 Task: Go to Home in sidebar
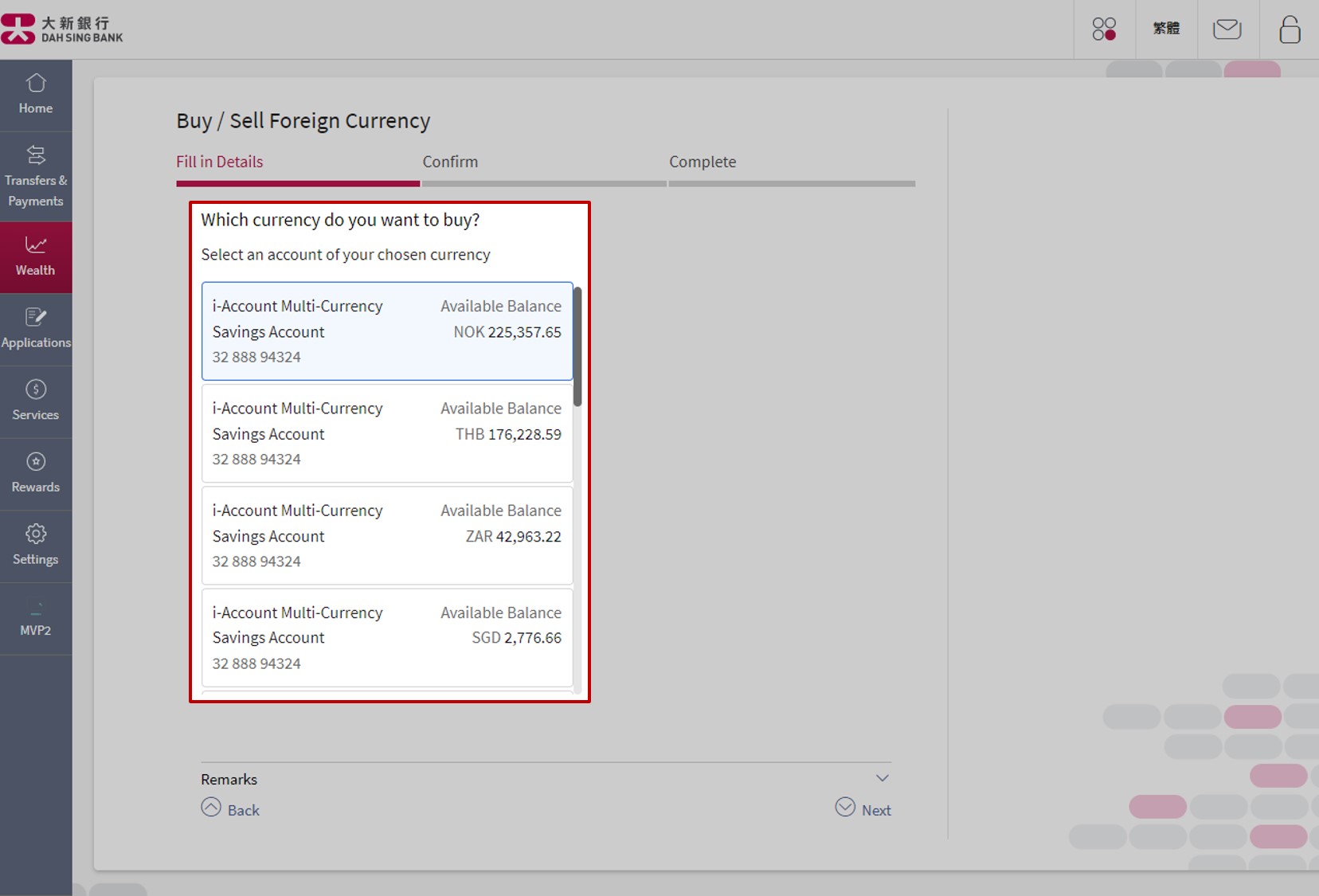click(x=36, y=94)
